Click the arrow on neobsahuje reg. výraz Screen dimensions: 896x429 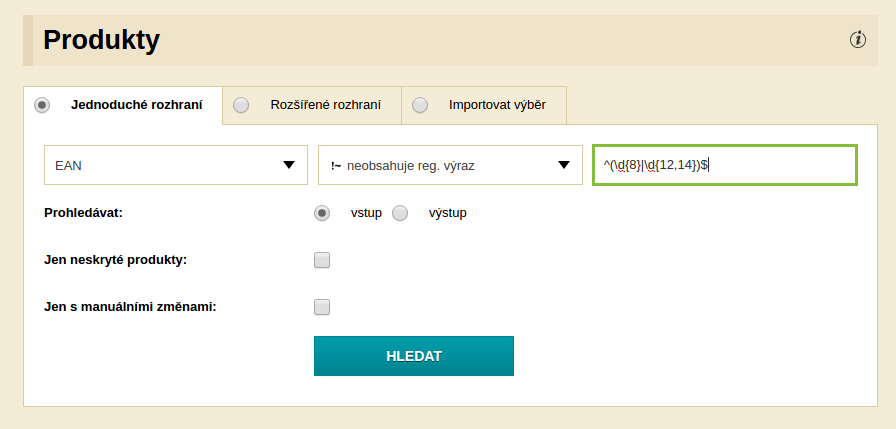click(564, 165)
